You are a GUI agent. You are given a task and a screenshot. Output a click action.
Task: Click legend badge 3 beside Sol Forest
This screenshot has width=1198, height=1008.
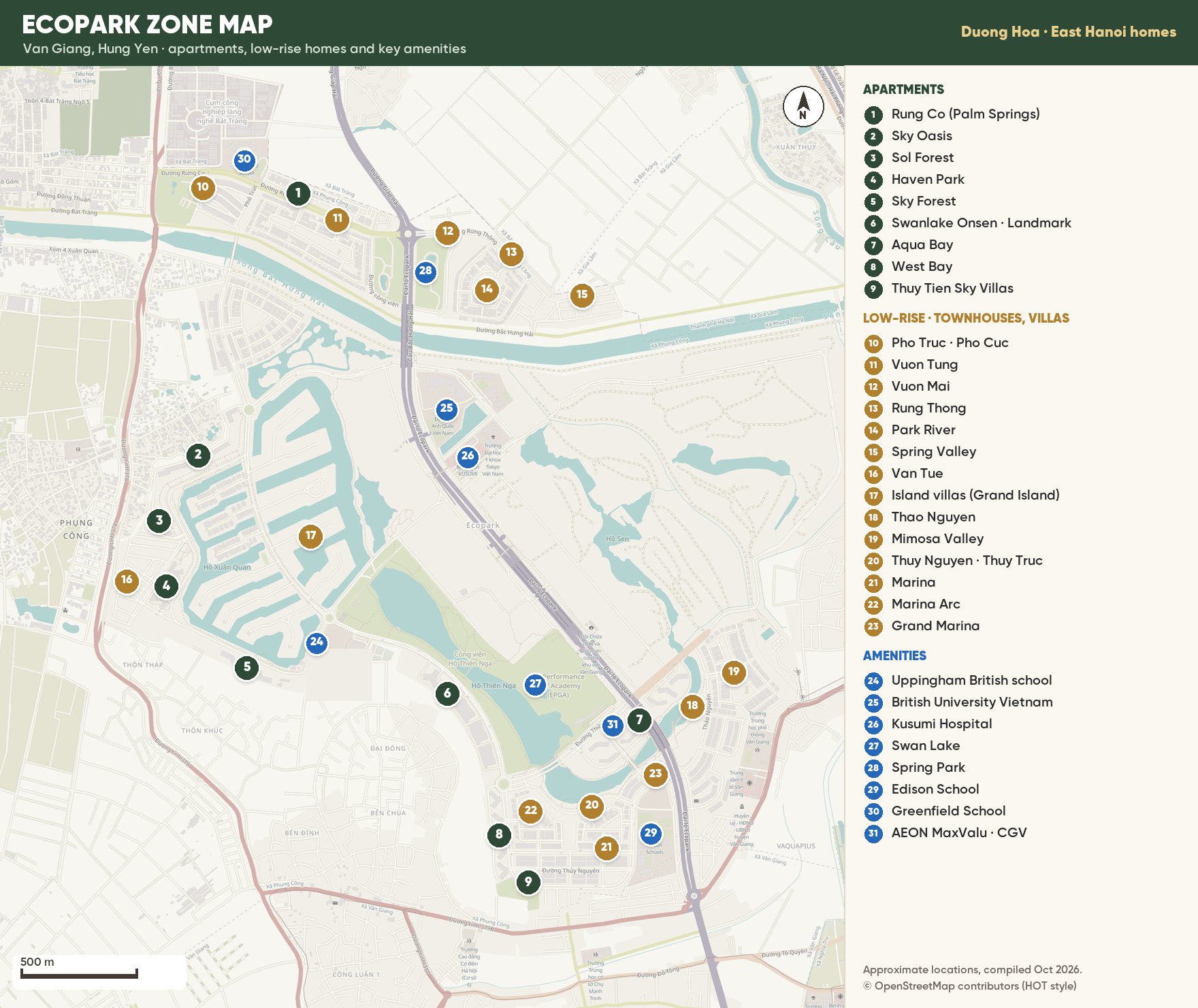[873, 158]
